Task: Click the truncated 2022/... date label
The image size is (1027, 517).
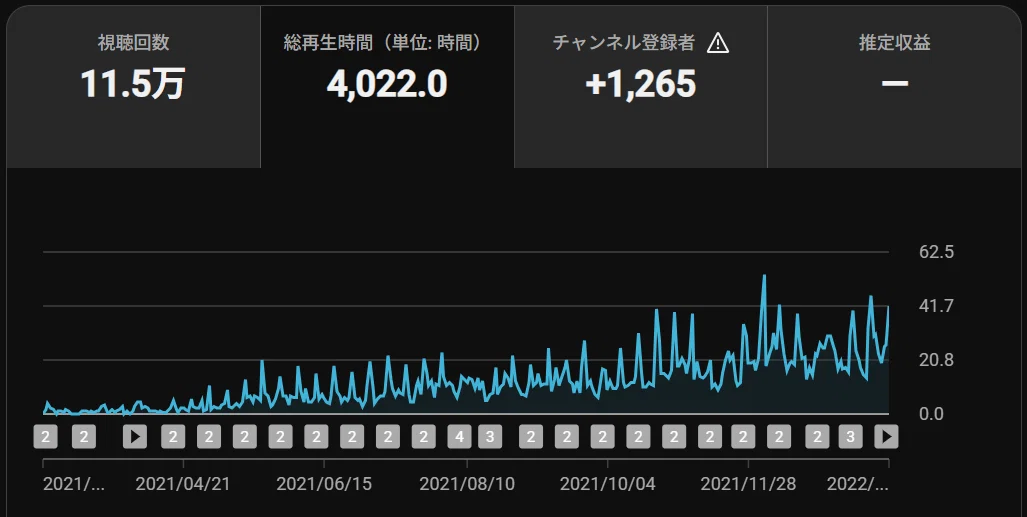Action: tap(857, 484)
